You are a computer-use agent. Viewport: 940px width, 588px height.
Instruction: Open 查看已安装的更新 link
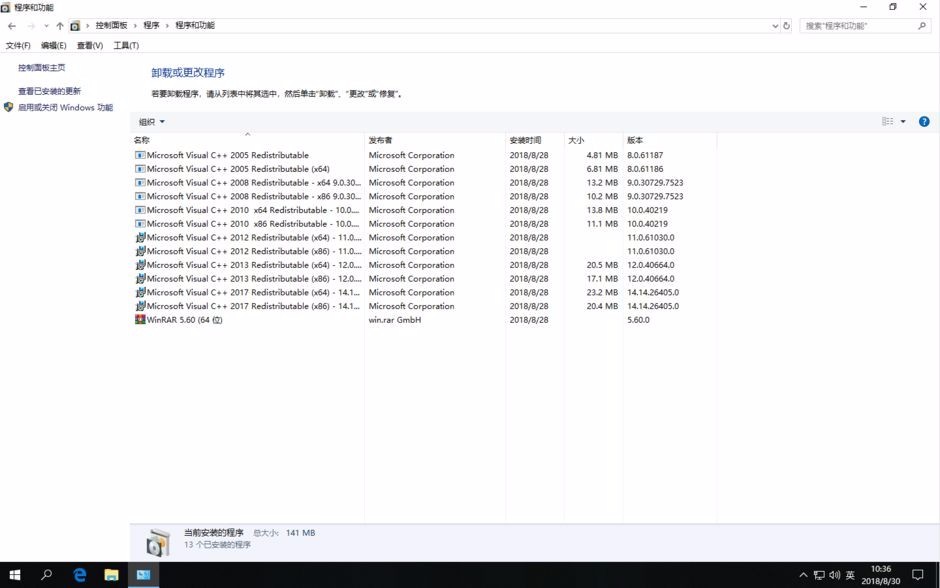pyautogui.click(x=49, y=91)
